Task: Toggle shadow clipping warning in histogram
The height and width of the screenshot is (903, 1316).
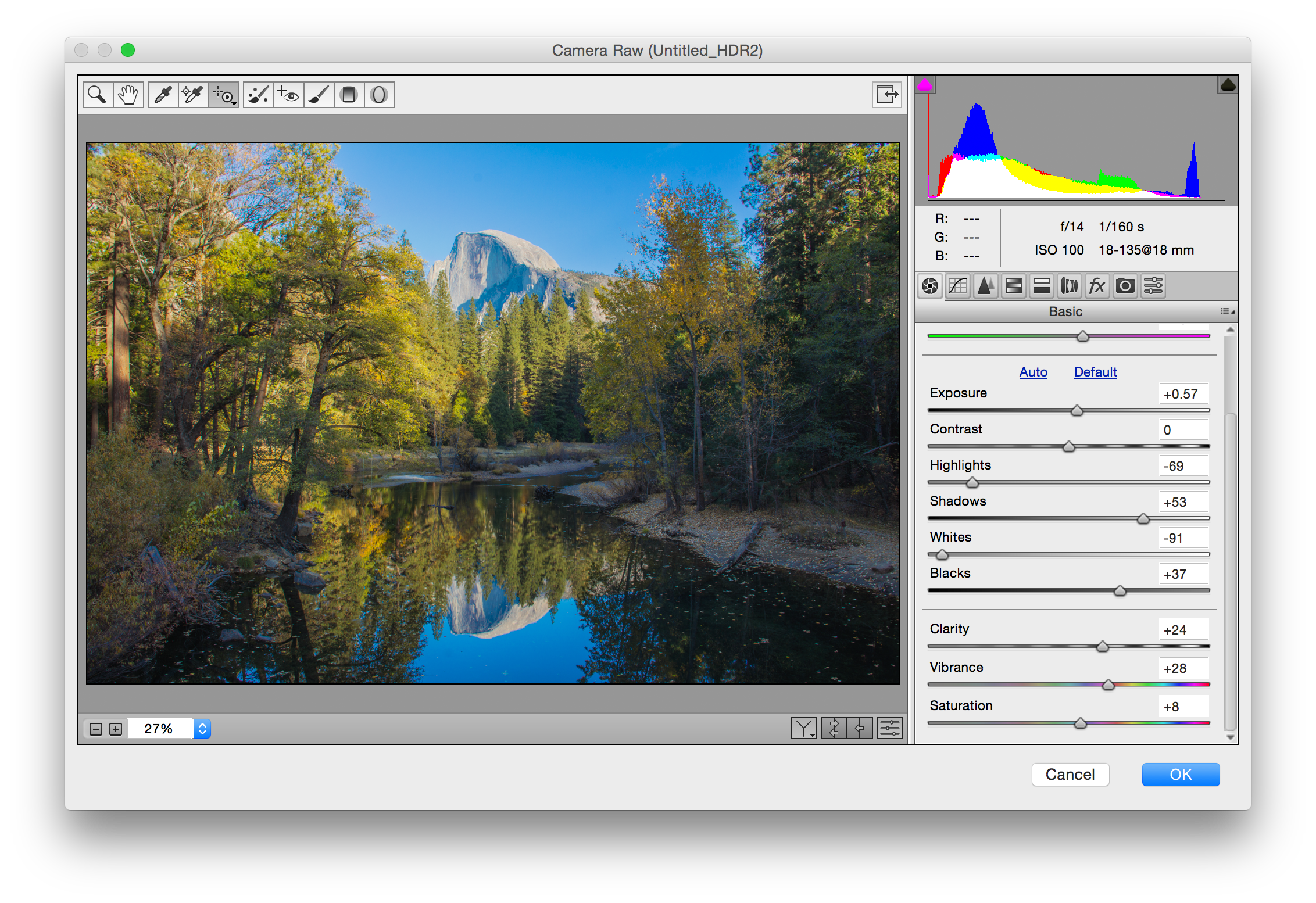Action: click(925, 85)
